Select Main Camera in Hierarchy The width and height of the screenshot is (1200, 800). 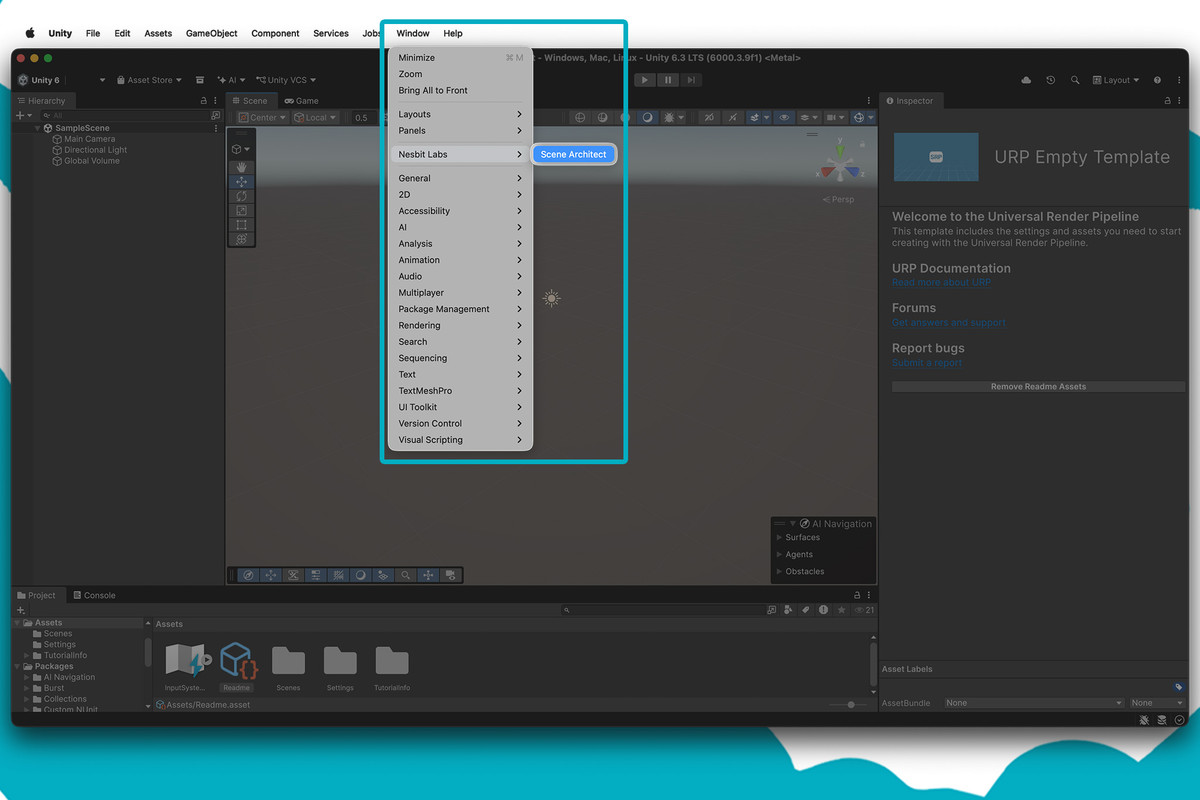coord(90,139)
